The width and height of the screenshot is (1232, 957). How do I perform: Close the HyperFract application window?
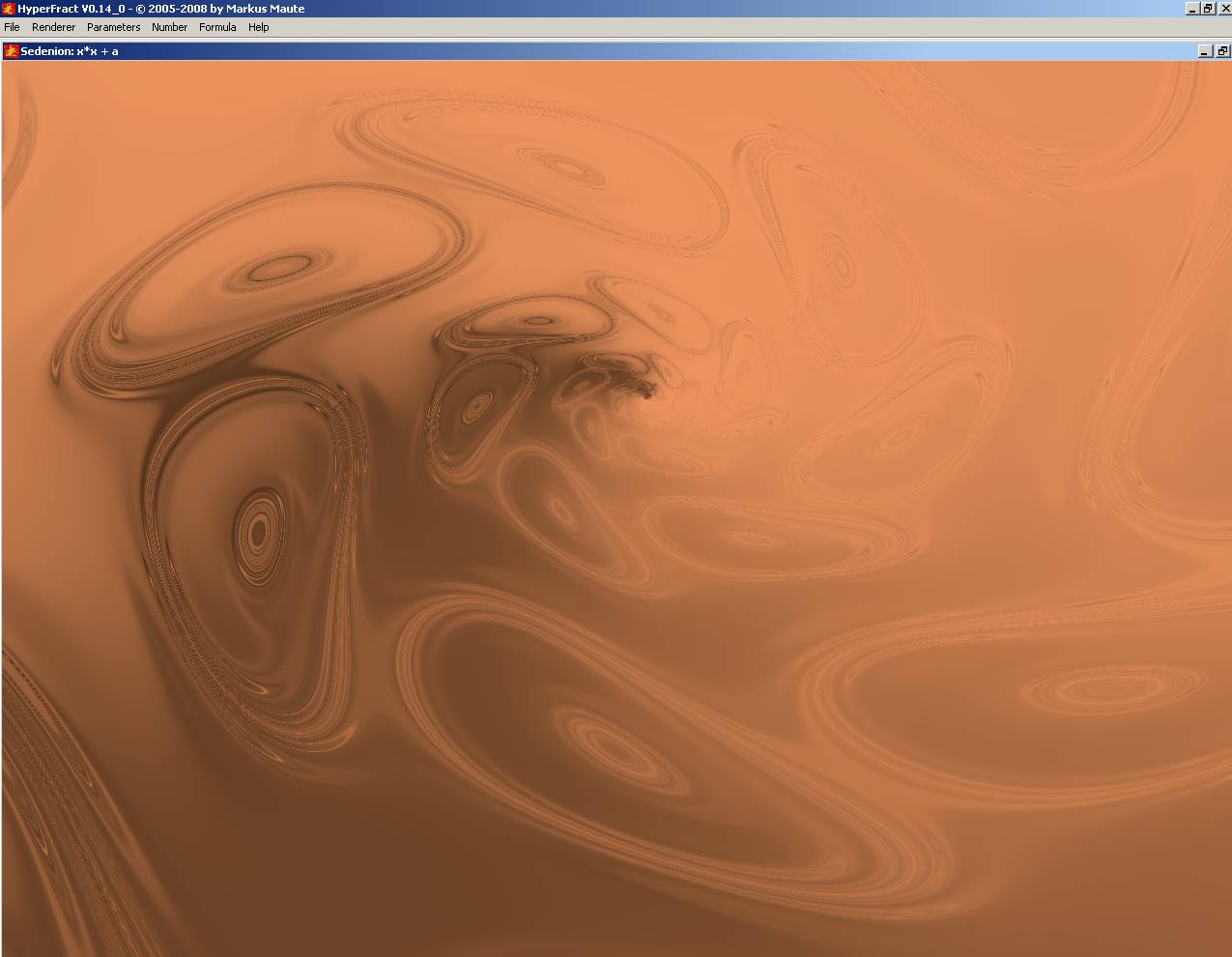1224,9
